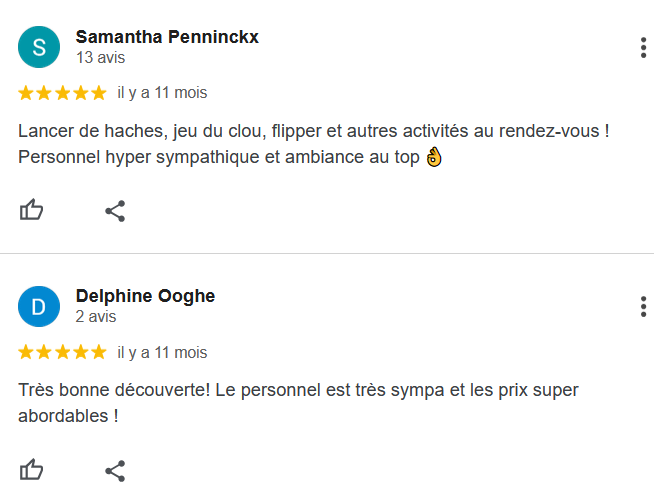This screenshot has width=654, height=489.
Task: Share Delphine Ooghe's review
Action: [115, 470]
